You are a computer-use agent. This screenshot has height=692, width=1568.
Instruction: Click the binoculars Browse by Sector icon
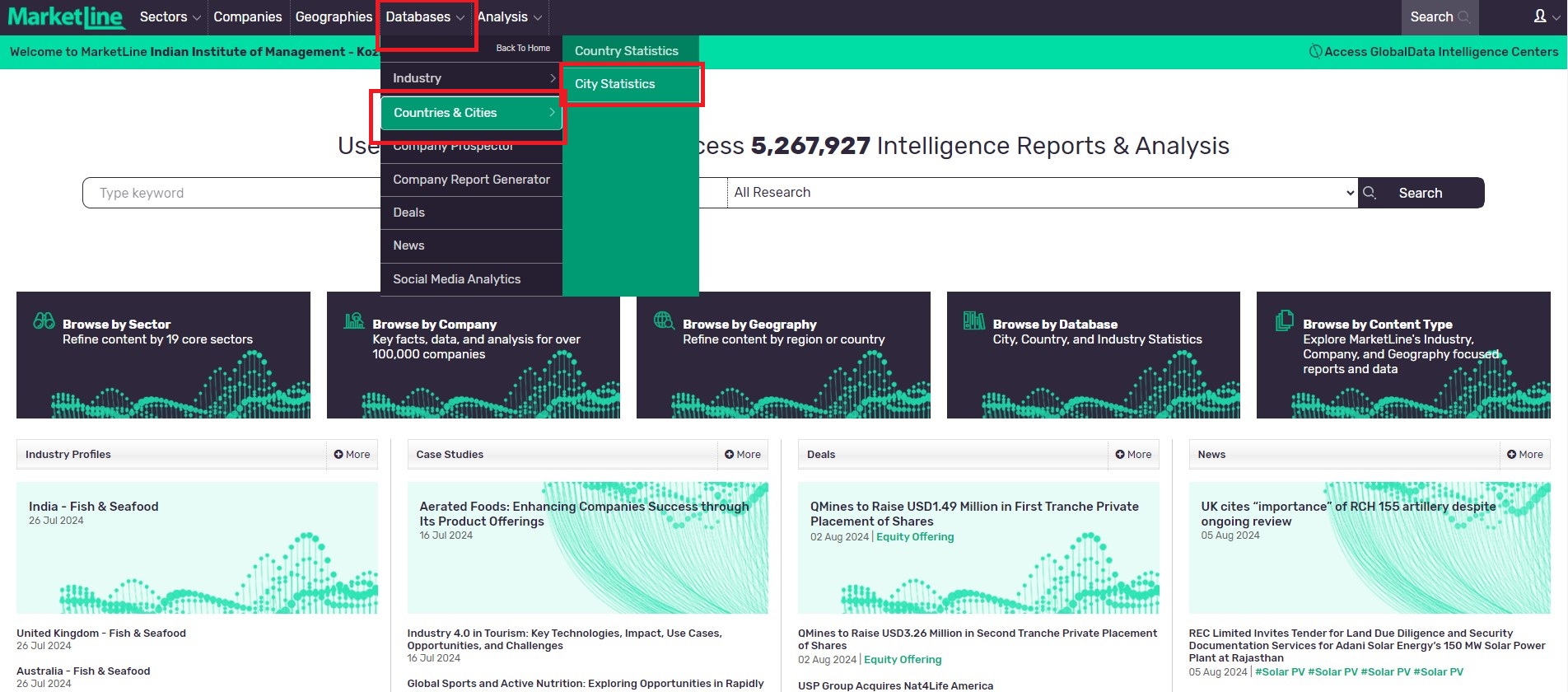(x=44, y=321)
